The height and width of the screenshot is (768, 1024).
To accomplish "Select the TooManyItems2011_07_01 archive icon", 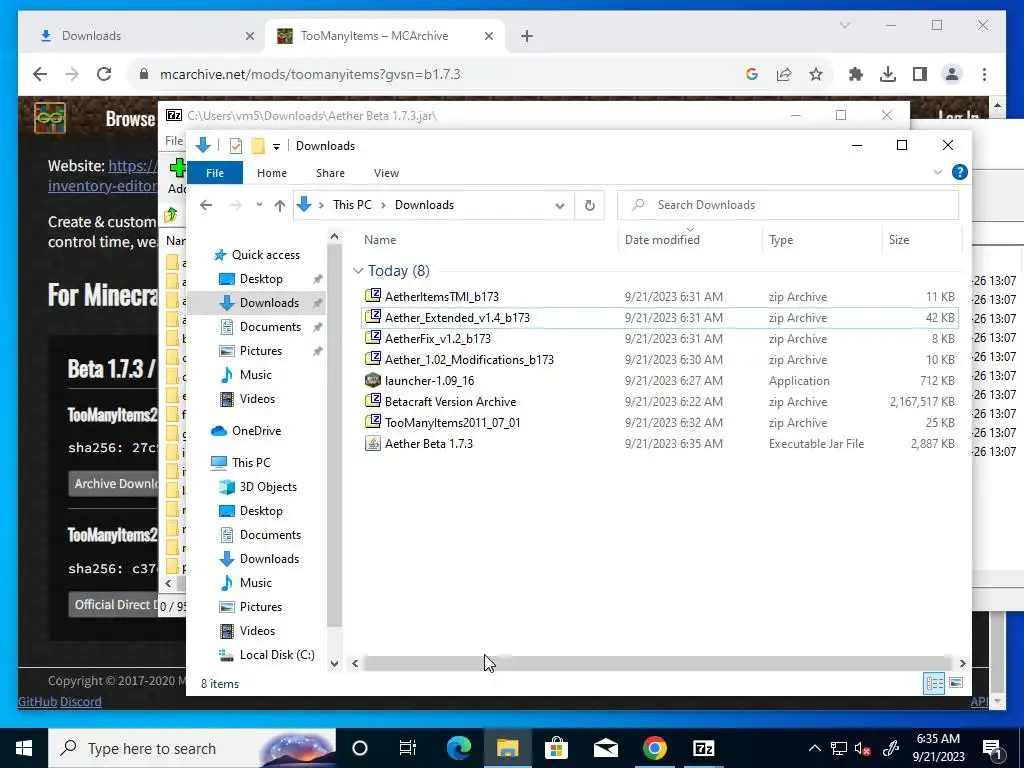I will [x=373, y=422].
